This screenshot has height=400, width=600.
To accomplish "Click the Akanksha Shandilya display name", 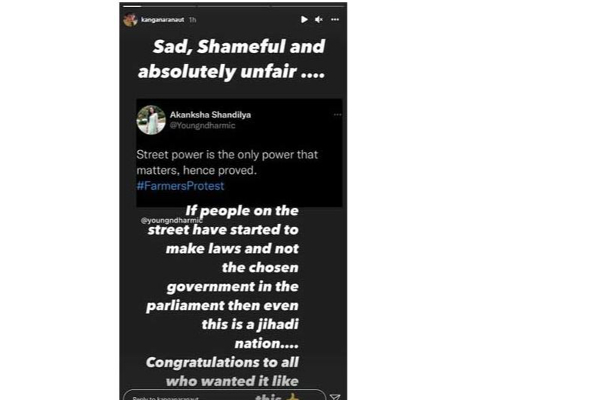I will pyautogui.click(x=212, y=115).
